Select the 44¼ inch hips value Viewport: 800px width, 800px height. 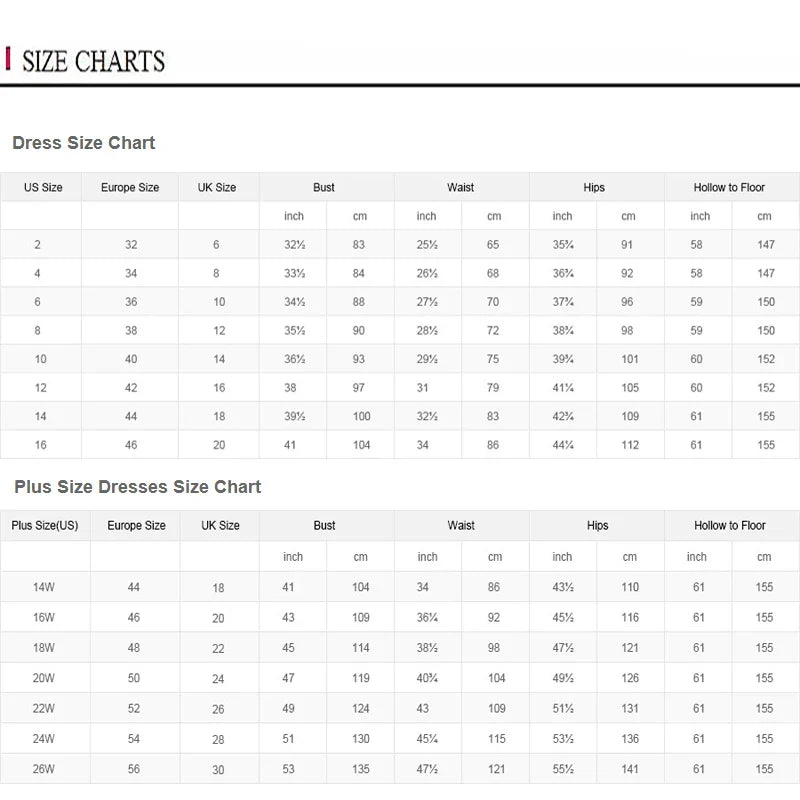(563, 445)
